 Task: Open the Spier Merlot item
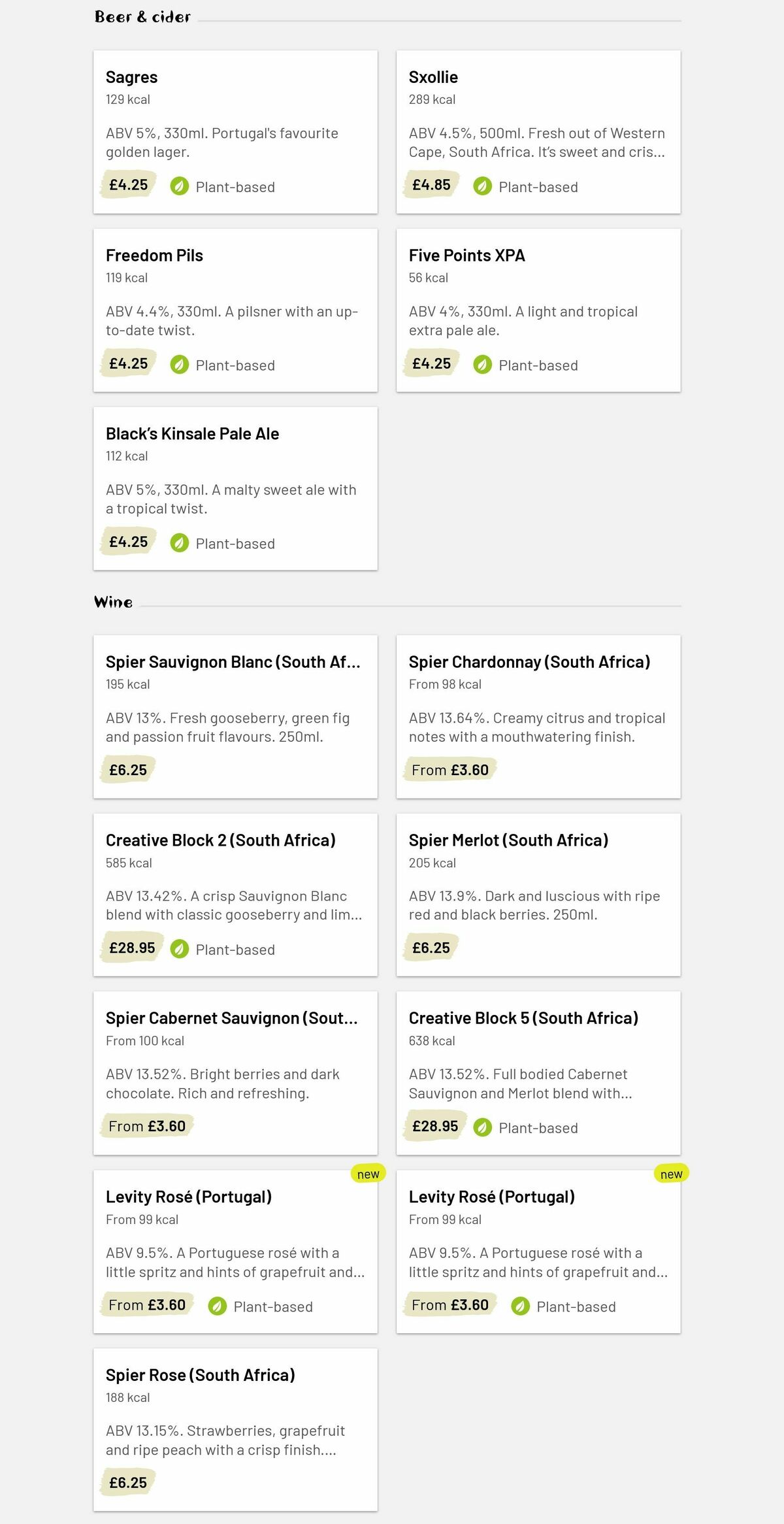(x=538, y=894)
